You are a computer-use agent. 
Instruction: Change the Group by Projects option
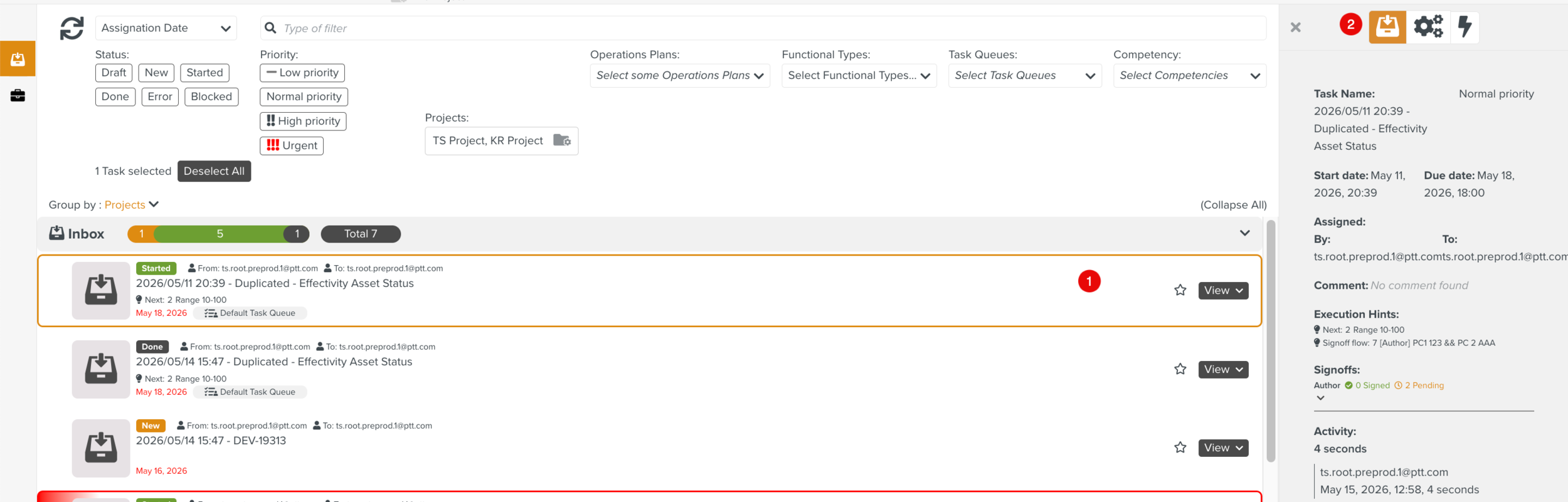pos(132,205)
